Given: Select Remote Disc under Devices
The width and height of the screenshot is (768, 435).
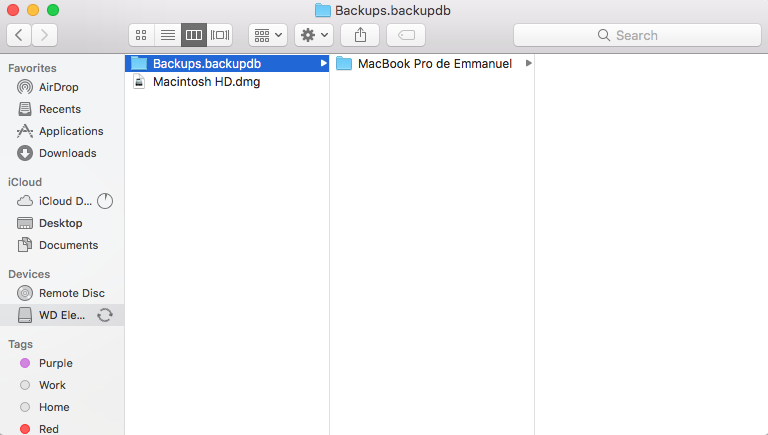Looking at the screenshot, I should tap(61, 293).
